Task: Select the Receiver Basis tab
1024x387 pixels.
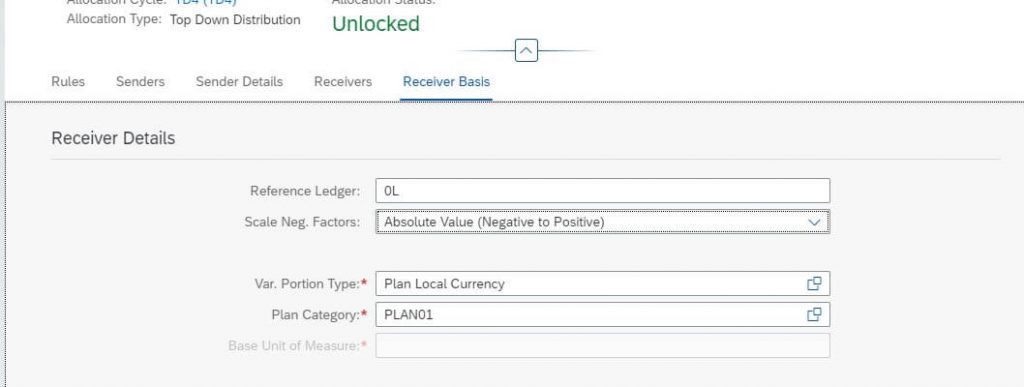Action: tap(446, 82)
